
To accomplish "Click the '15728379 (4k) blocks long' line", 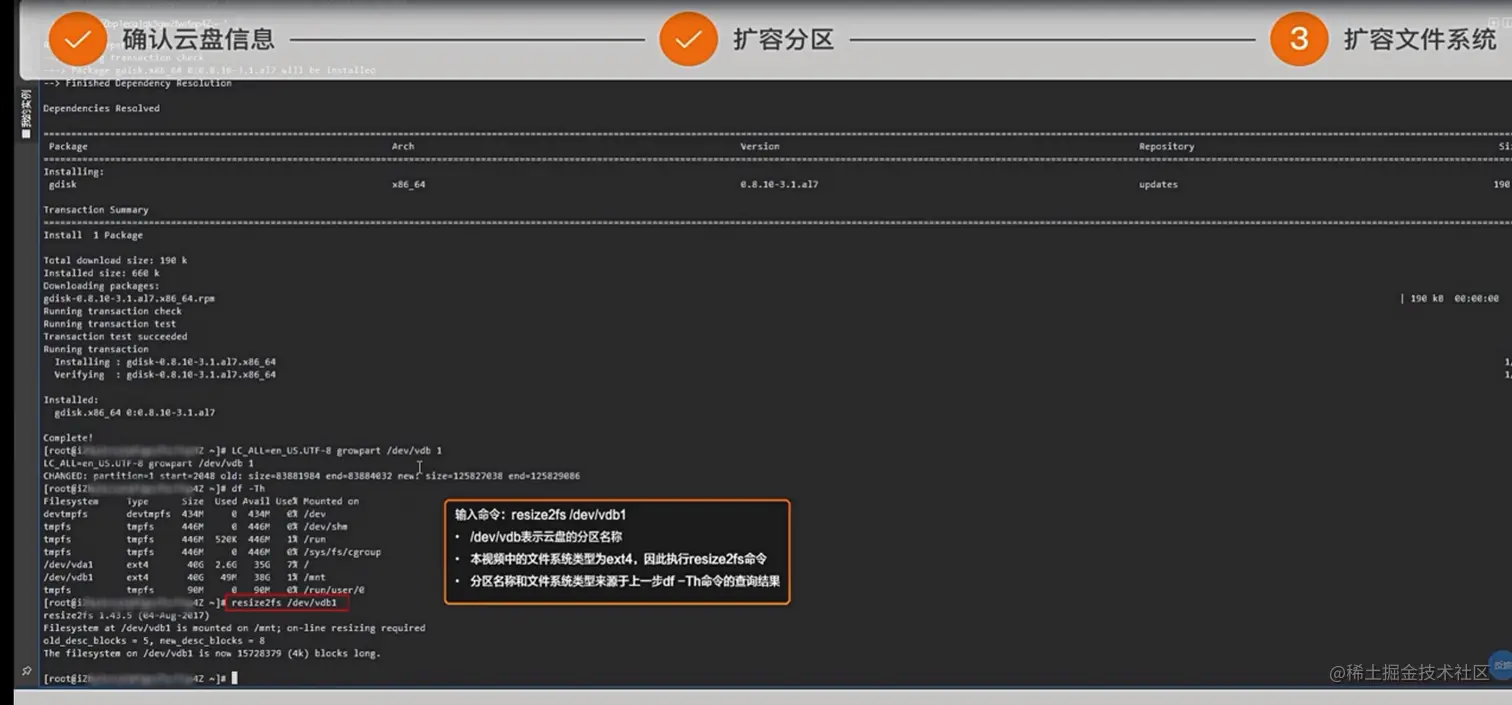I will pos(212,653).
